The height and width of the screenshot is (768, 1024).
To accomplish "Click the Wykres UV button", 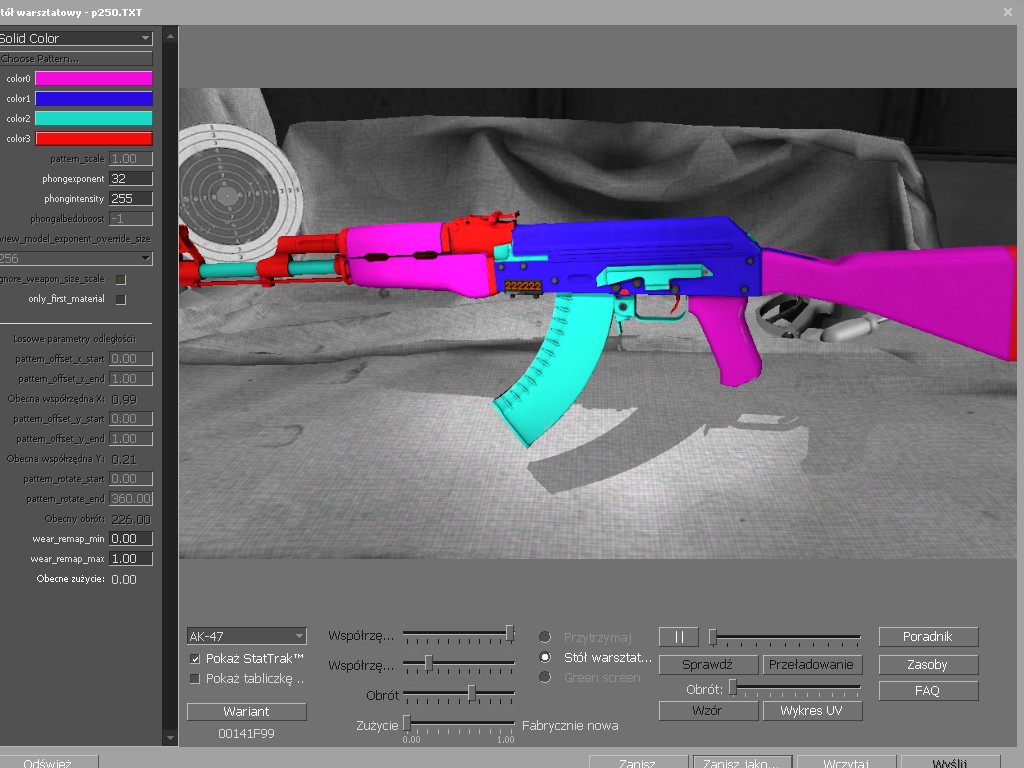I will (x=812, y=711).
